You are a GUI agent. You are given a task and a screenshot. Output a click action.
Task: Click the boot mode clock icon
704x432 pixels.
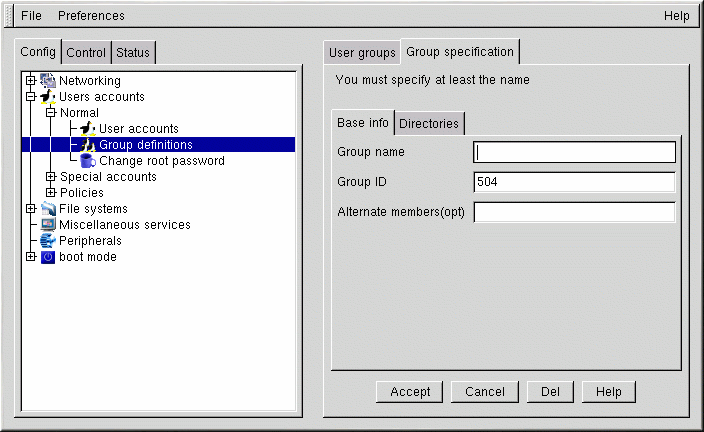[x=48, y=257]
